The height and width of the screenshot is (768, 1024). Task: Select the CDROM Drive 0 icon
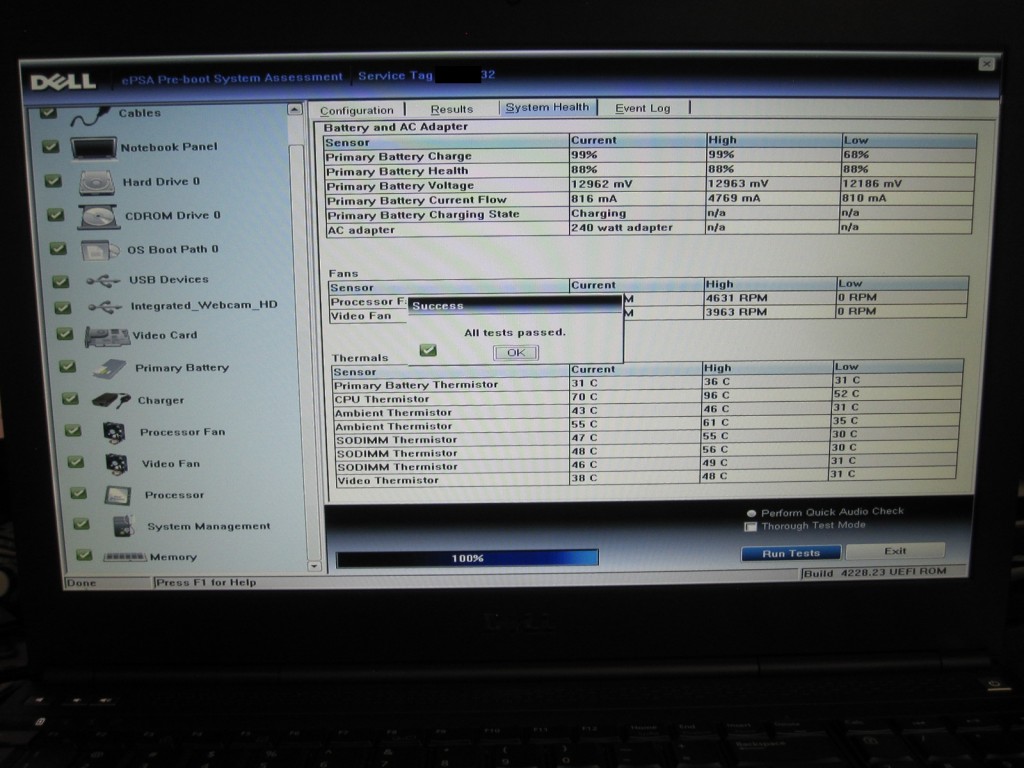pyautogui.click(x=99, y=217)
